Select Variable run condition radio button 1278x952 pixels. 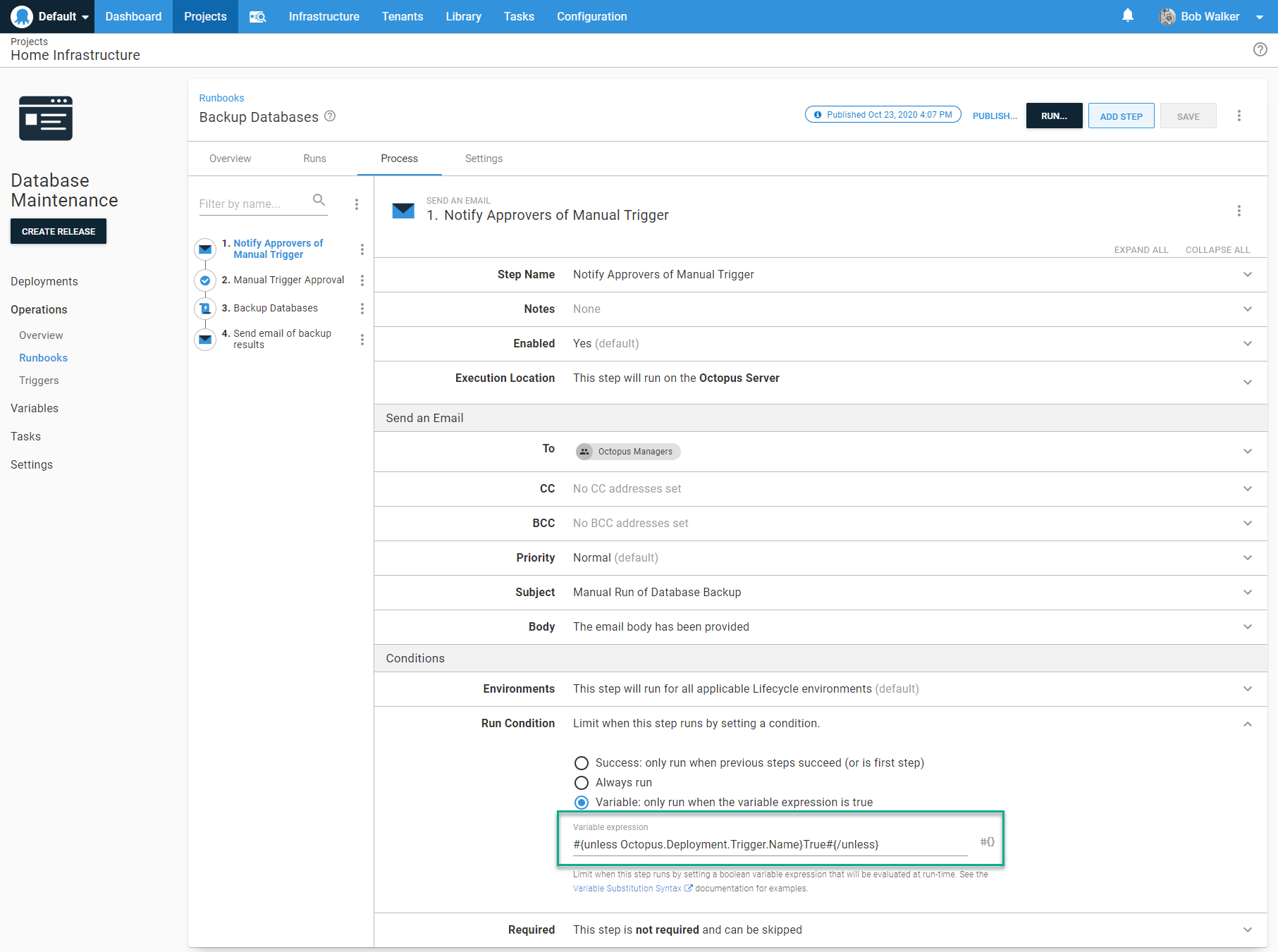[582, 803]
